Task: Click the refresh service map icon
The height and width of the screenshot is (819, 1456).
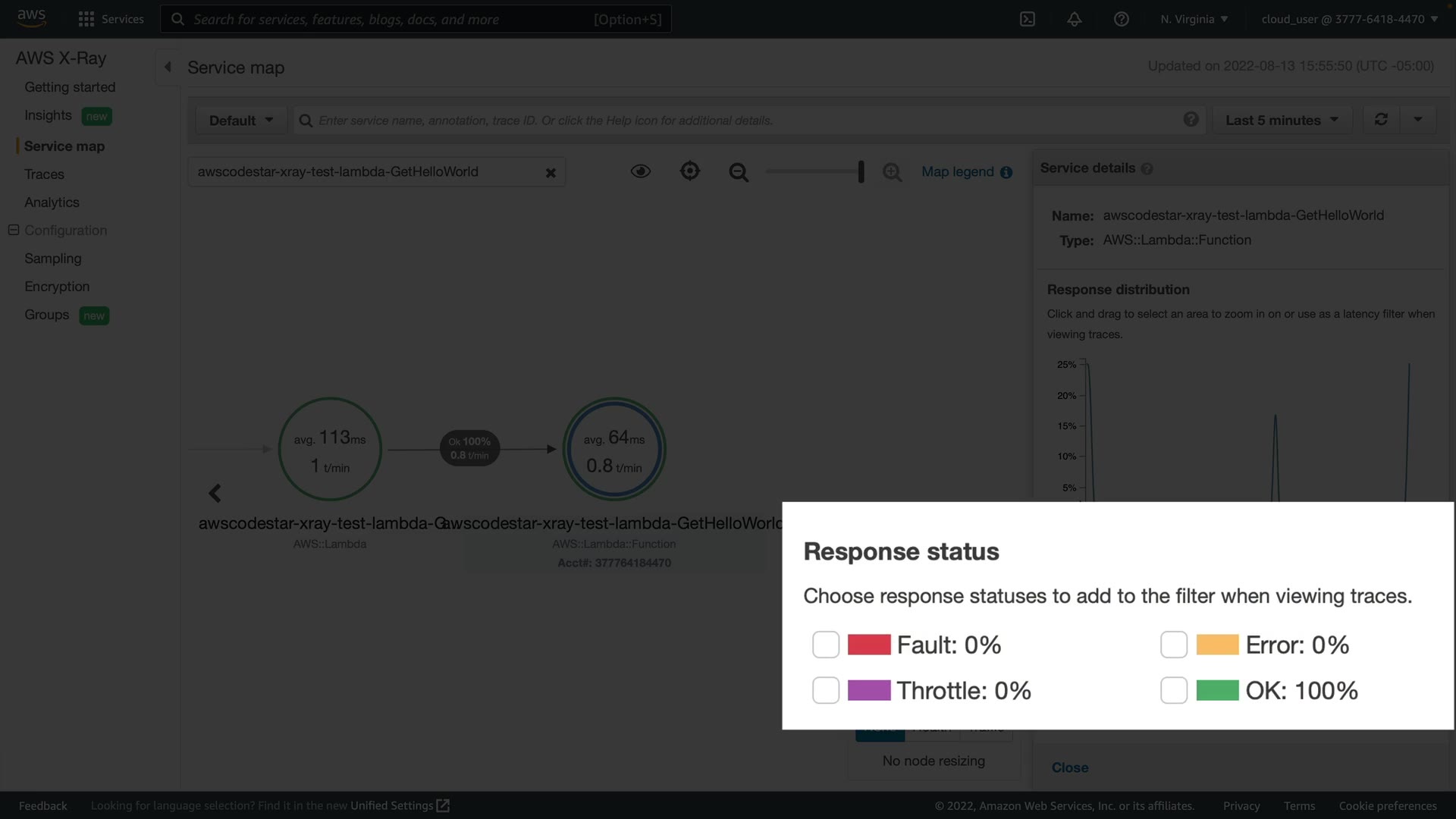Action: point(1381,120)
